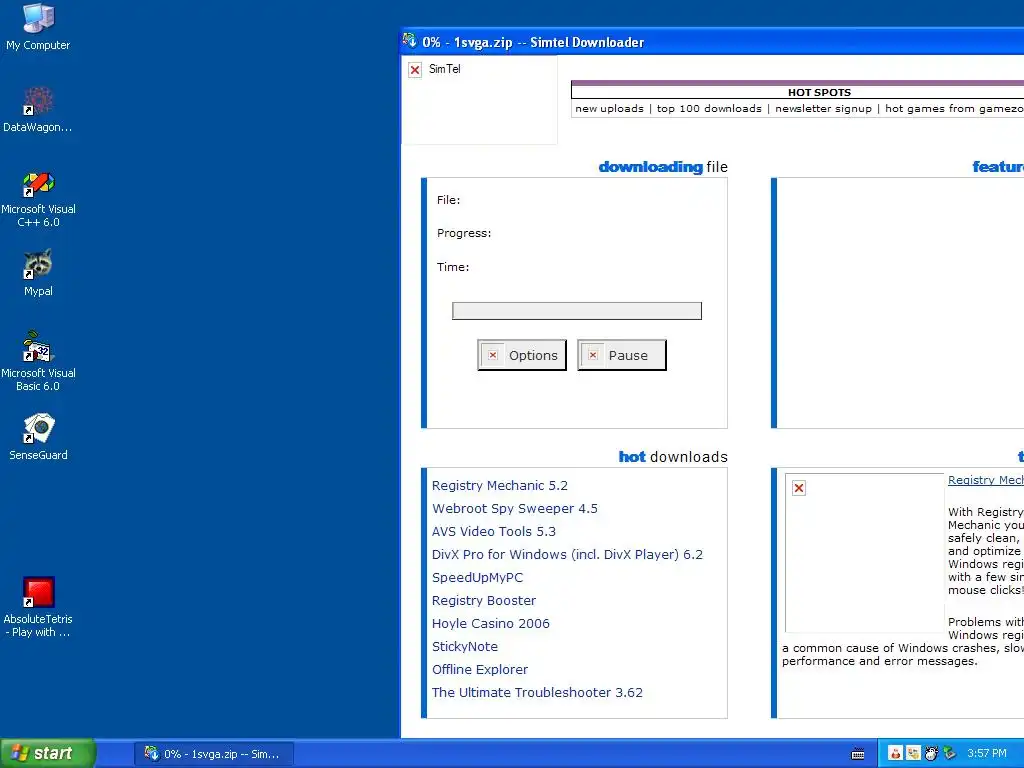
Task: Click the Options button
Action: (x=522, y=355)
